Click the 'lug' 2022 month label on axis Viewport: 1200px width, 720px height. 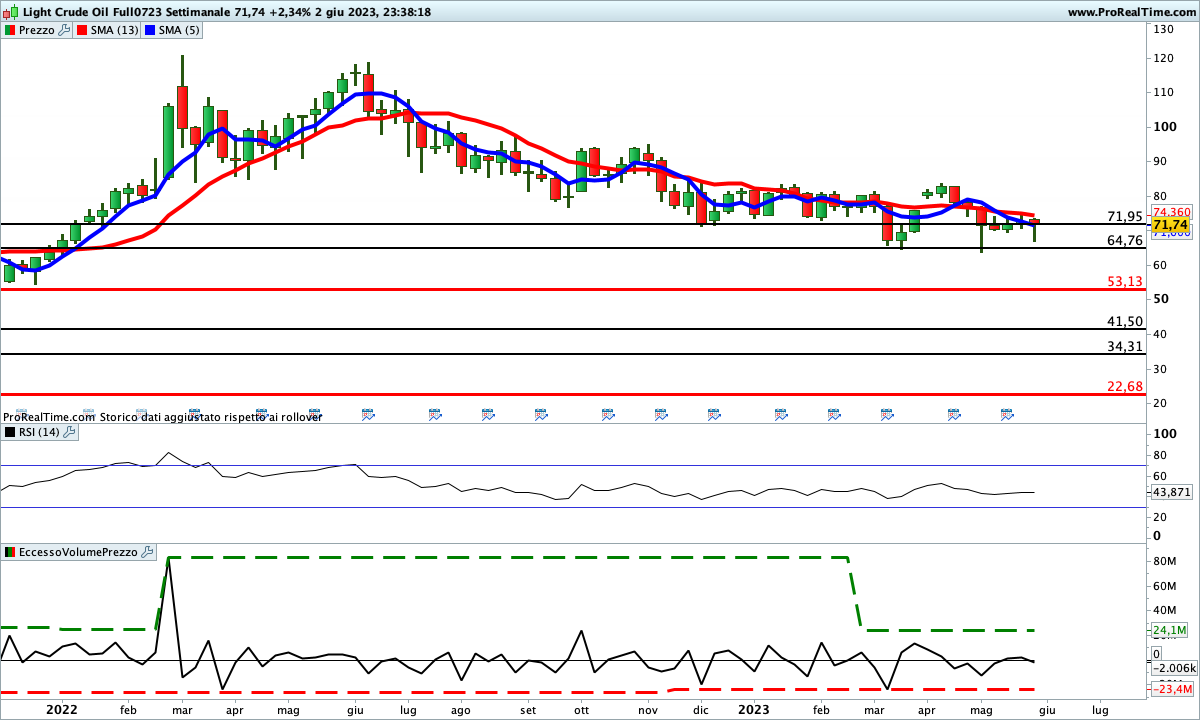[x=408, y=709]
